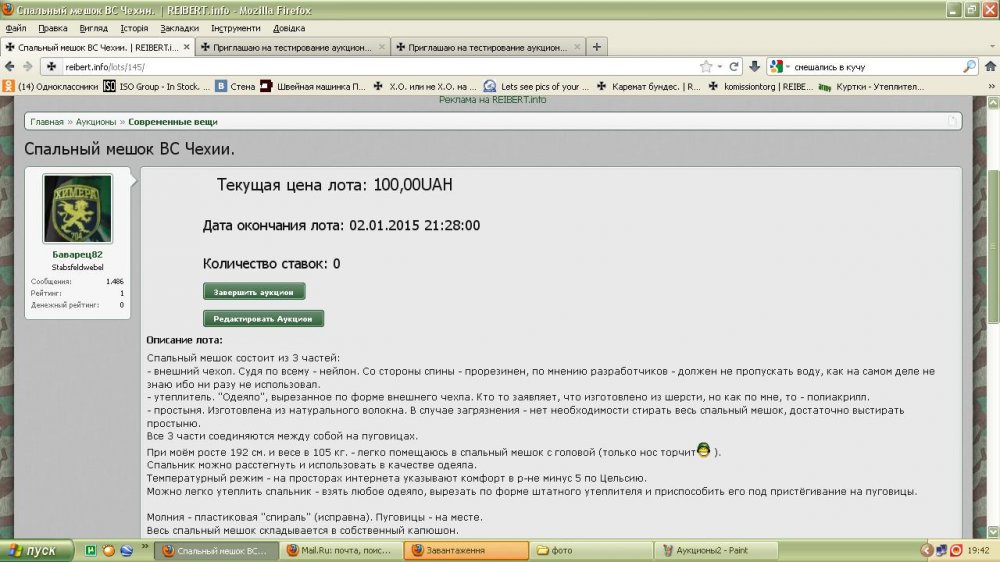Click the smiley emoticon in the description

(704, 451)
